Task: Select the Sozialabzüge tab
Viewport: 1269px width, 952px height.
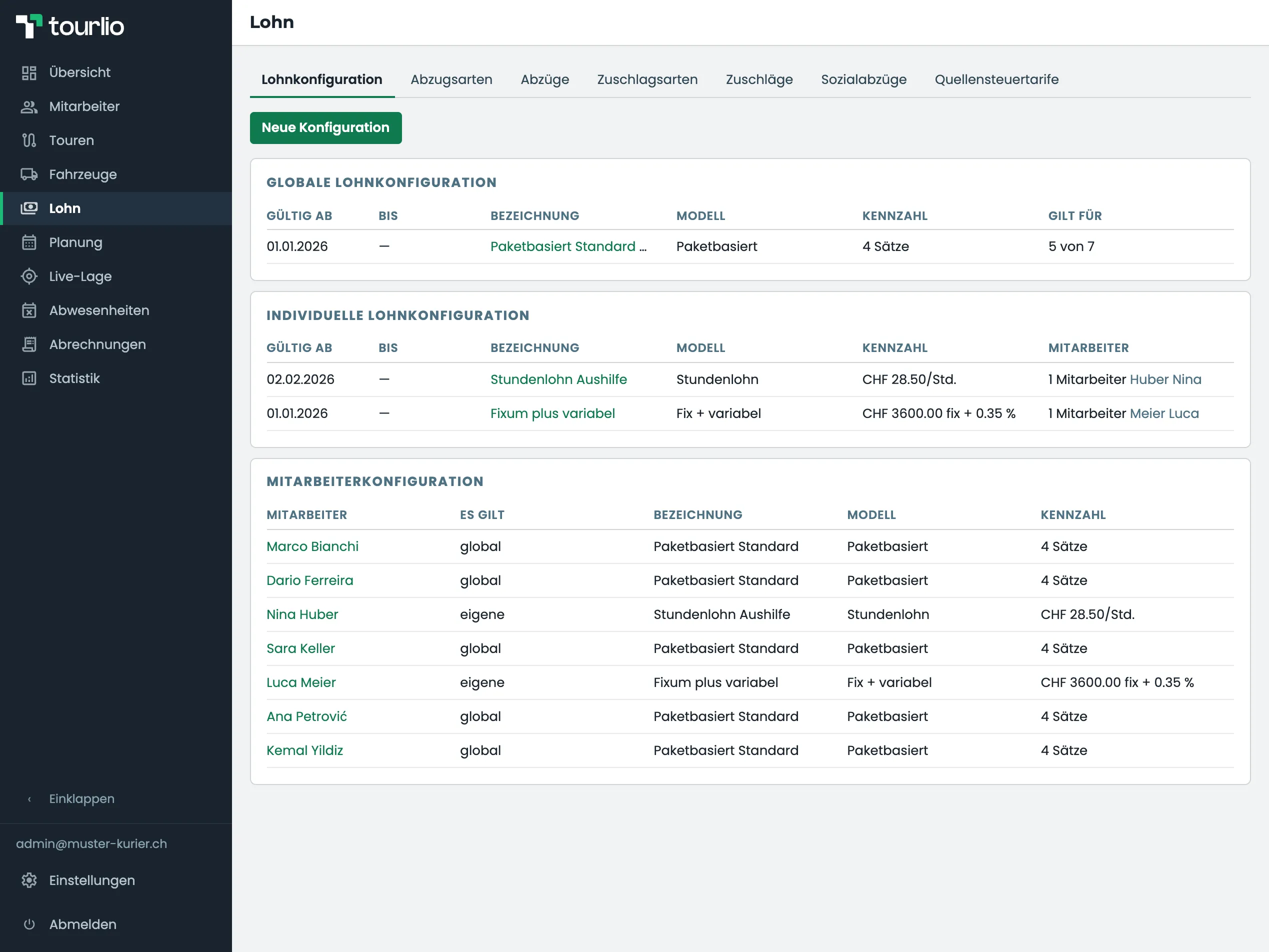Action: pos(864,80)
